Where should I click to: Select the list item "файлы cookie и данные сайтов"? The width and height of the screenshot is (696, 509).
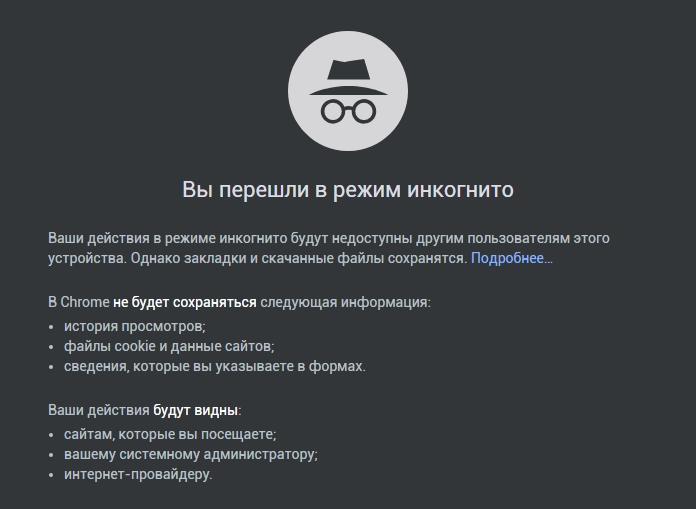point(168,346)
